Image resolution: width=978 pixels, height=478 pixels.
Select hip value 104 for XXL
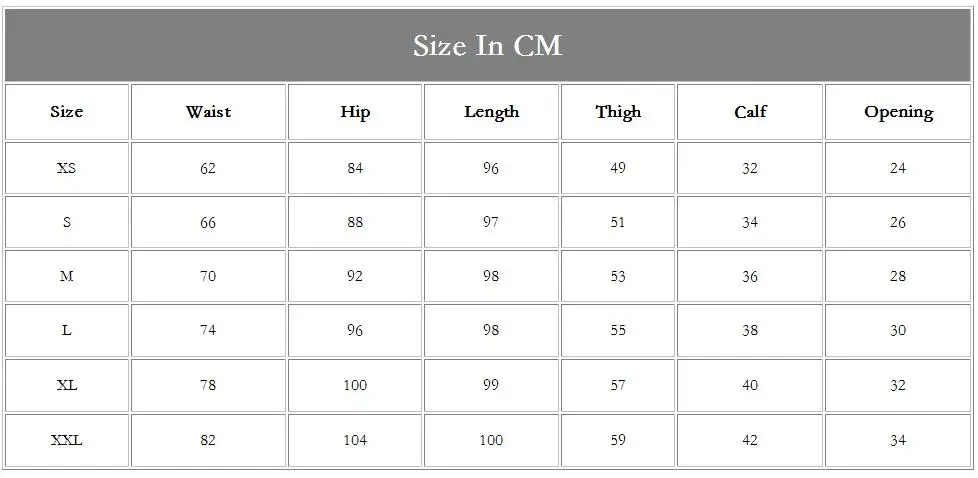[355, 440]
